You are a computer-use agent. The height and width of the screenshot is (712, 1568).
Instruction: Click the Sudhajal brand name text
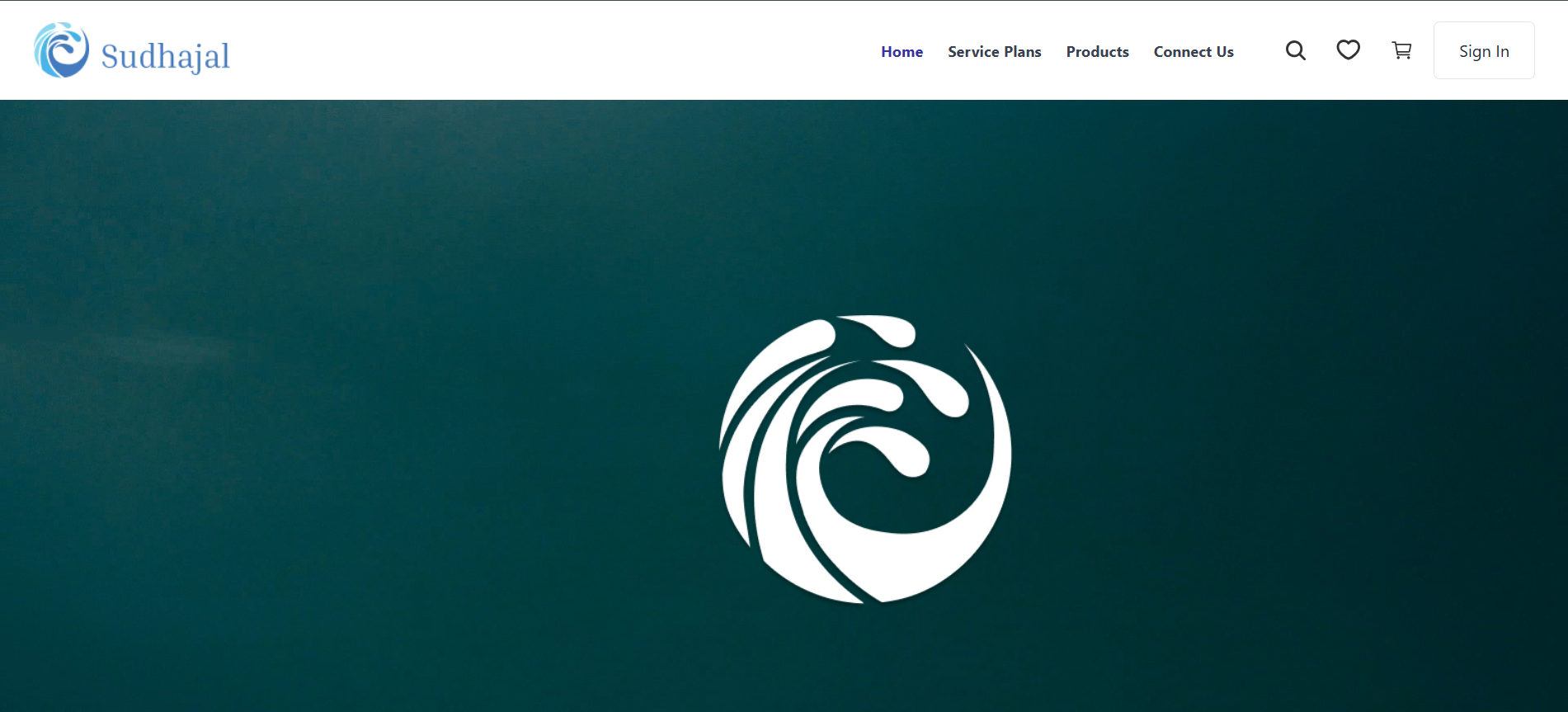[x=166, y=56]
